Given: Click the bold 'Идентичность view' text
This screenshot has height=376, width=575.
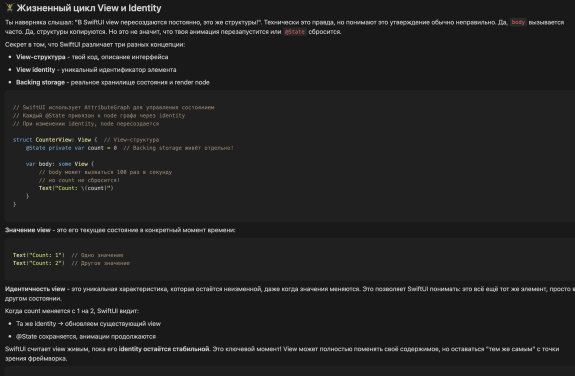Looking at the screenshot, I should 35,289.
